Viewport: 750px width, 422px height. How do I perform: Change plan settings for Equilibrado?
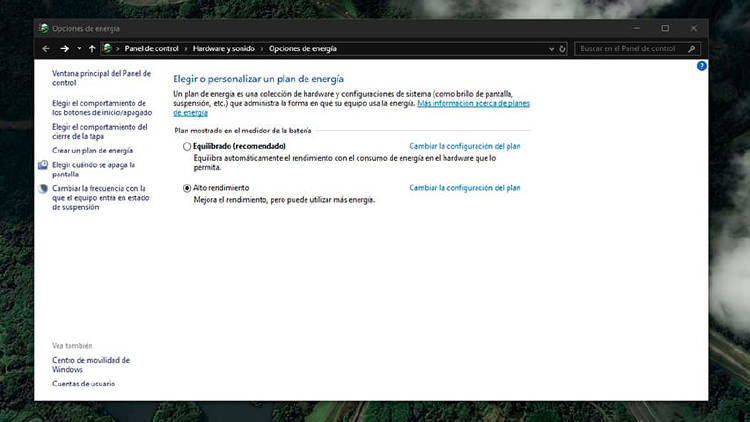click(464, 146)
